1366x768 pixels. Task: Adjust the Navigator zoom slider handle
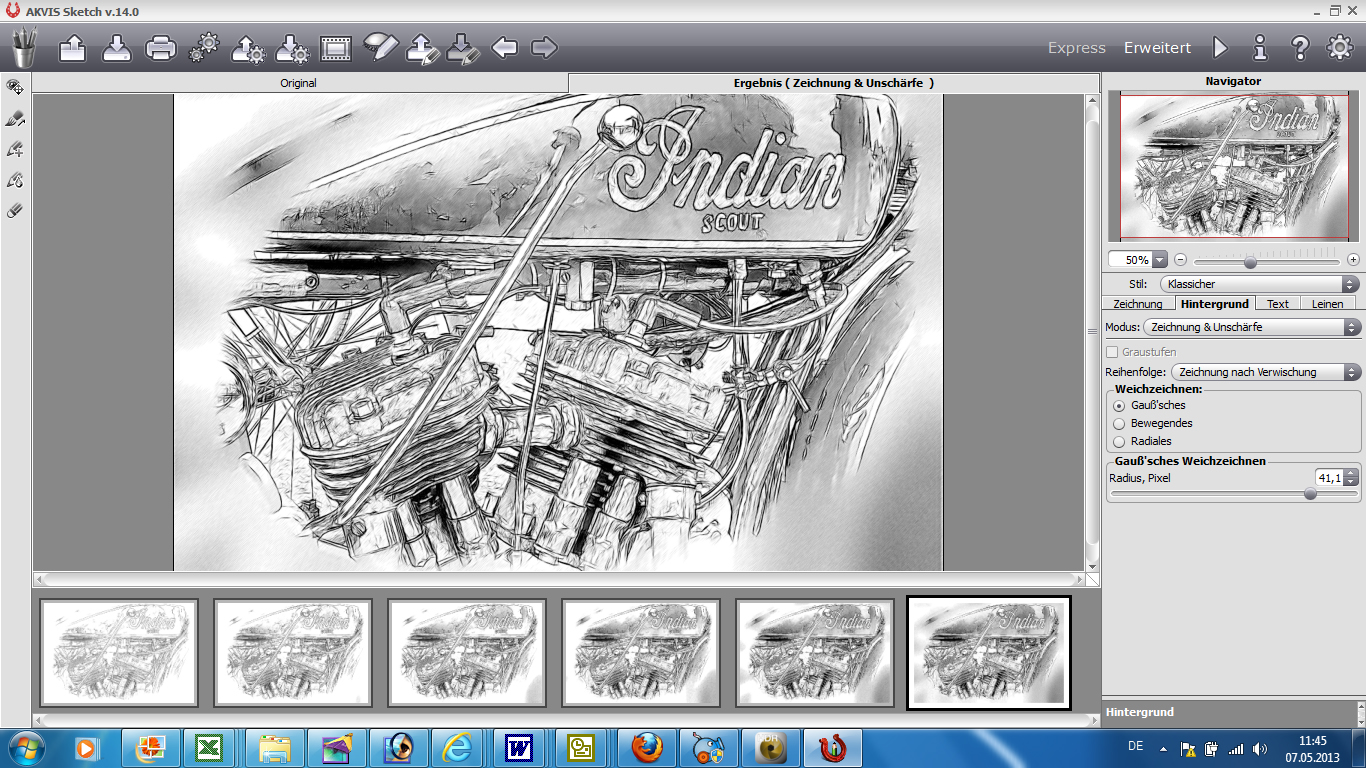point(1249,262)
